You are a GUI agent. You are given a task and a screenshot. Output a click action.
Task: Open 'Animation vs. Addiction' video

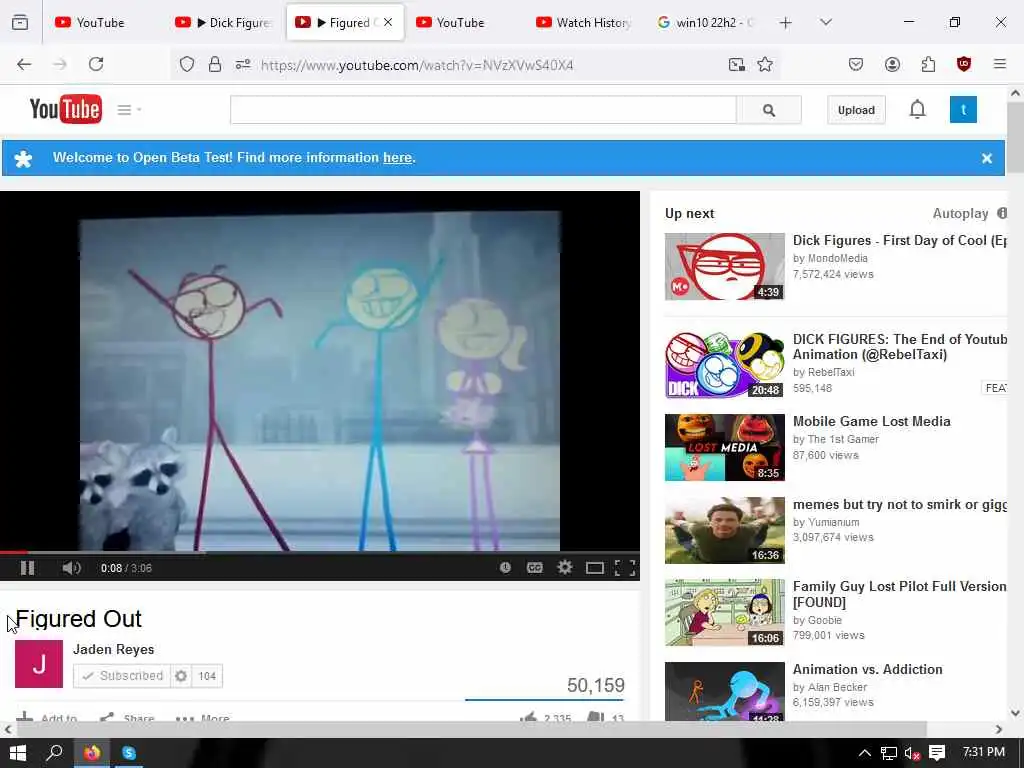[x=867, y=669]
